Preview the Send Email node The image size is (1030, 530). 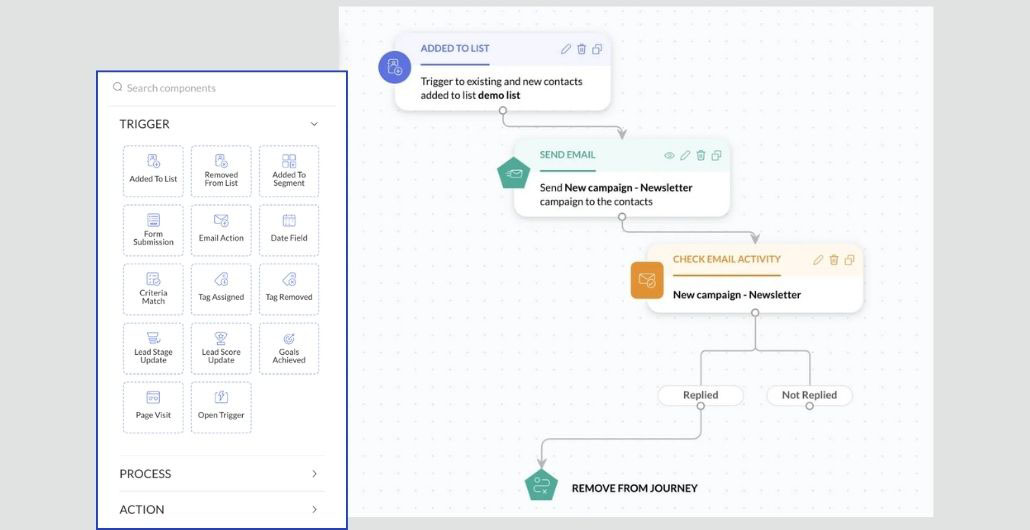tap(669, 156)
